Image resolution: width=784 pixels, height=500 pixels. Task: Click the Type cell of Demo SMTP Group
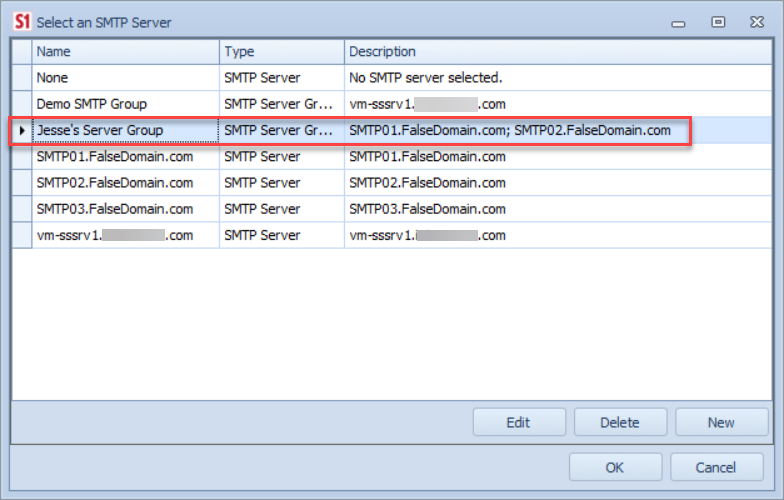click(282, 104)
